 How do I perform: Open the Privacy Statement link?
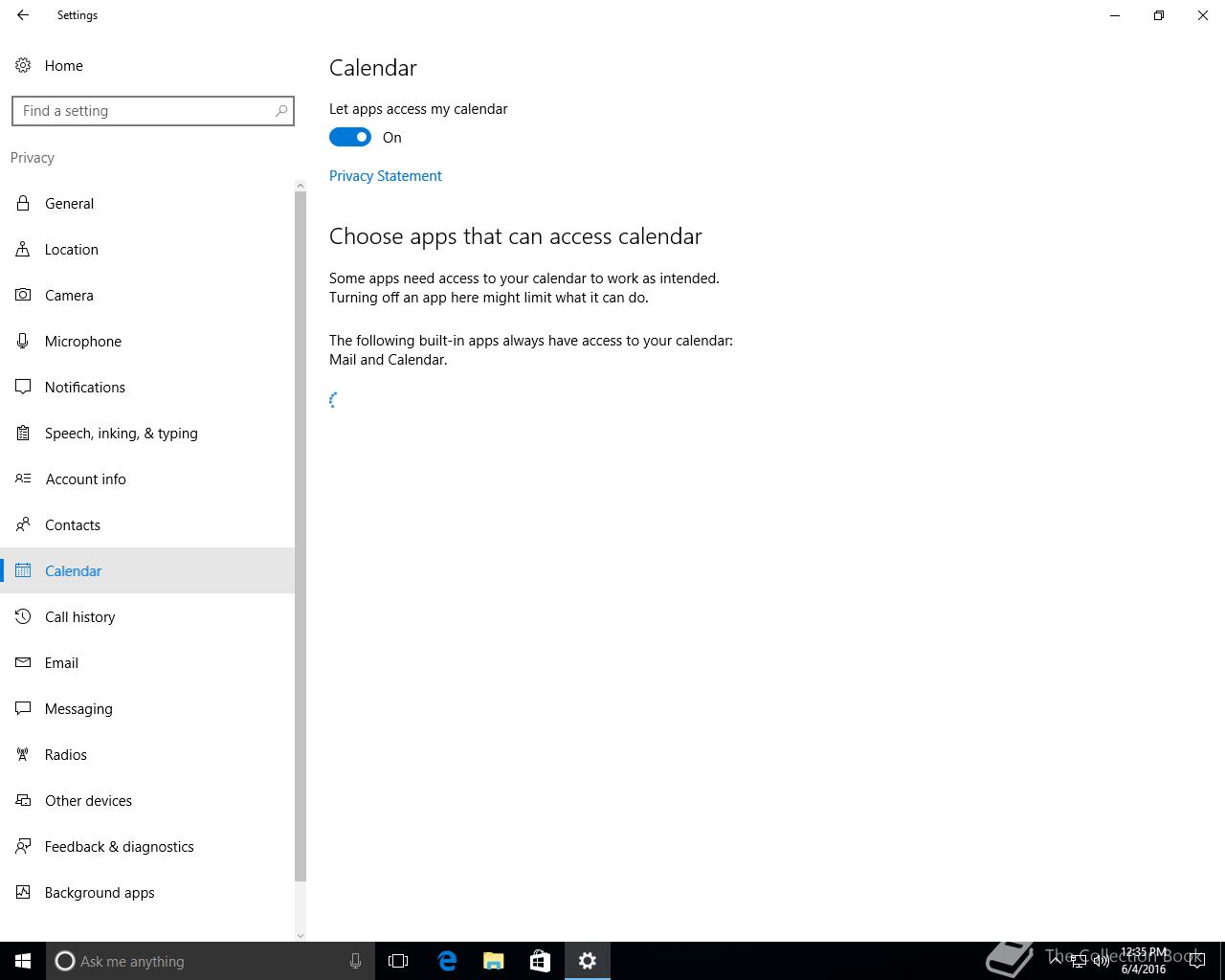pos(386,176)
